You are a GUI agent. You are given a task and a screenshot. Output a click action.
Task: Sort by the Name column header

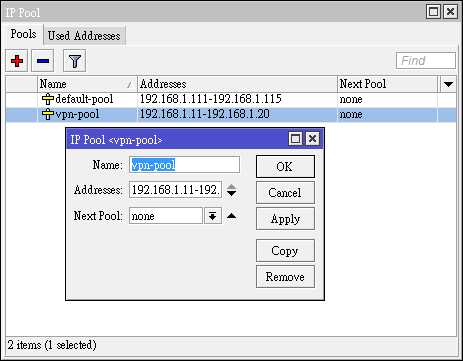pos(87,84)
